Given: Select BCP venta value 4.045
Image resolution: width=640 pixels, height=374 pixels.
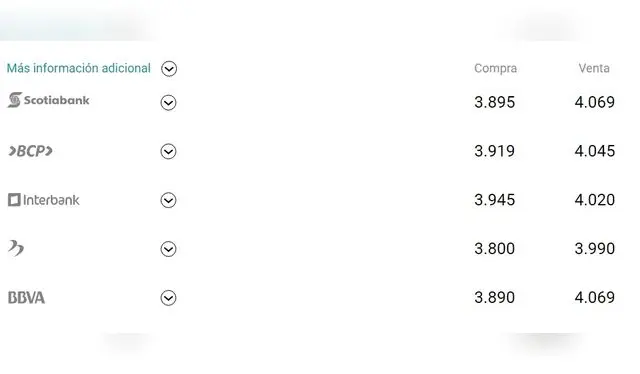Looking at the screenshot, I should point(595,151).
